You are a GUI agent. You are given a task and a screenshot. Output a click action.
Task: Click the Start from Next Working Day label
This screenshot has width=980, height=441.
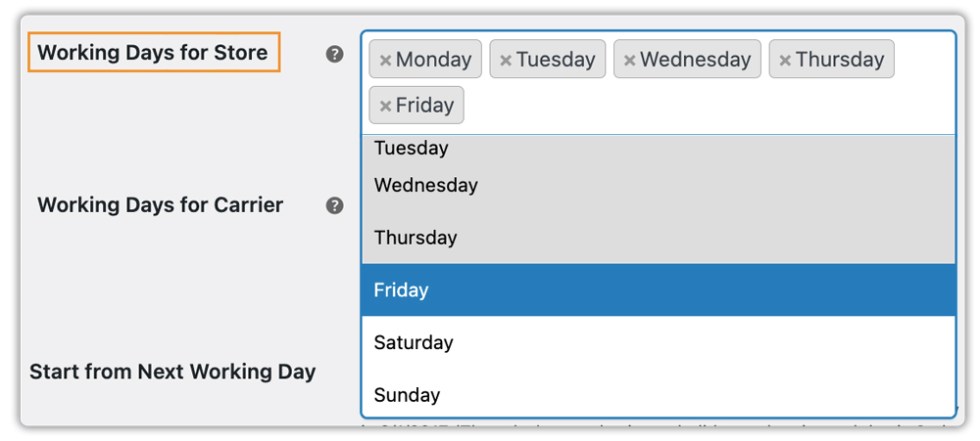pos(172,372)
